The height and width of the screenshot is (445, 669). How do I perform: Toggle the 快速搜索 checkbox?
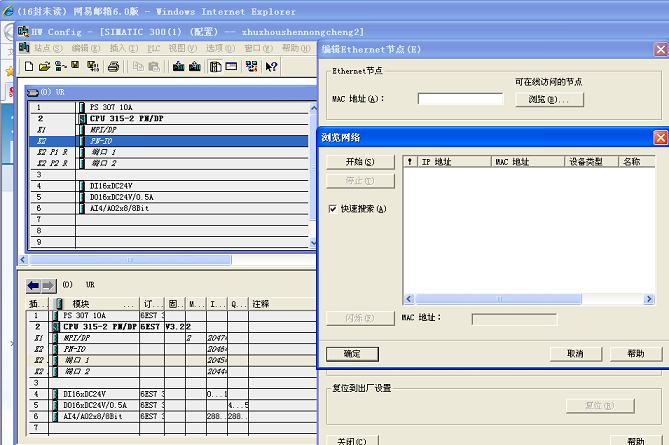click(333, 209)
